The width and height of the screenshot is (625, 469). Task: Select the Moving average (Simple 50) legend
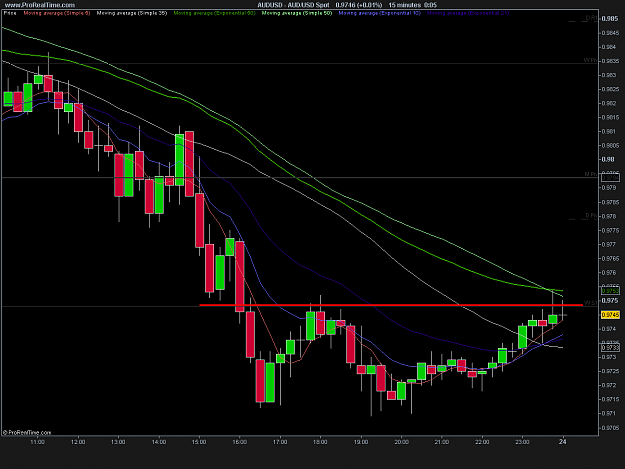coord(297,13)
